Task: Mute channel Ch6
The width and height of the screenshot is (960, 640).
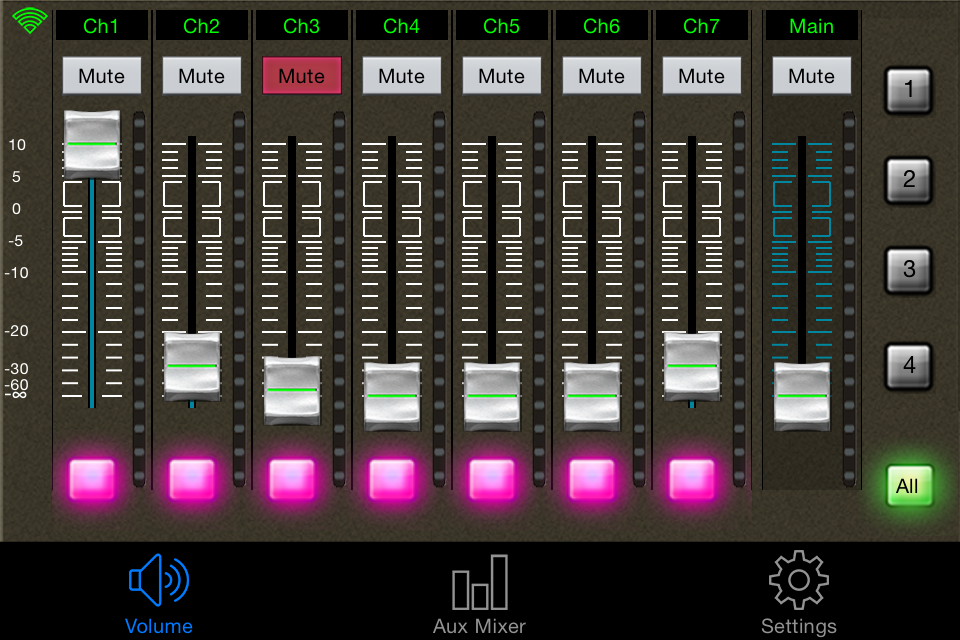Action: (x=602, y=76)
